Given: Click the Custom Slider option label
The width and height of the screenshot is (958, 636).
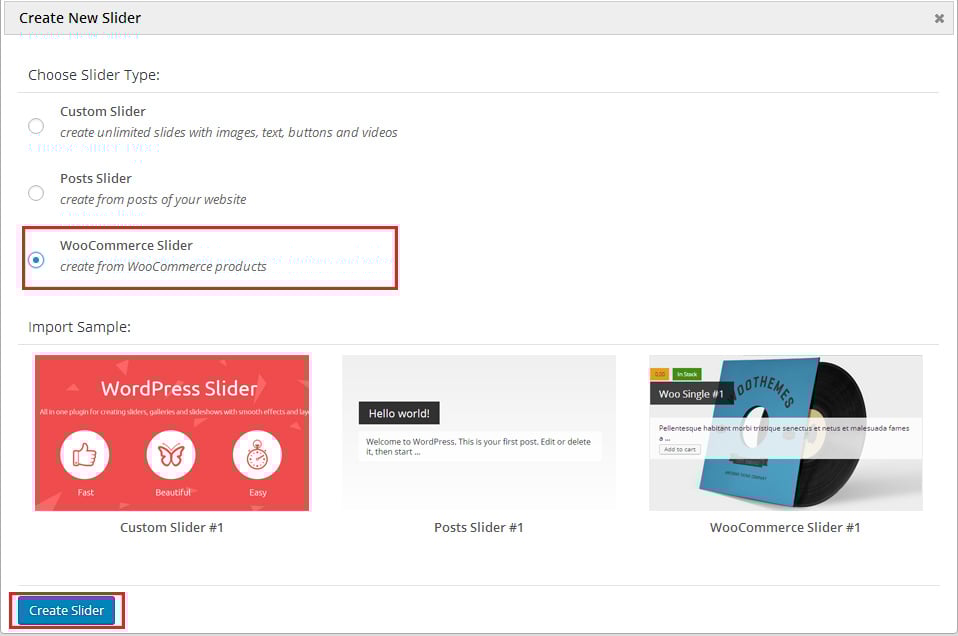Looking at the screenshot, I should (x=102, y=112).
